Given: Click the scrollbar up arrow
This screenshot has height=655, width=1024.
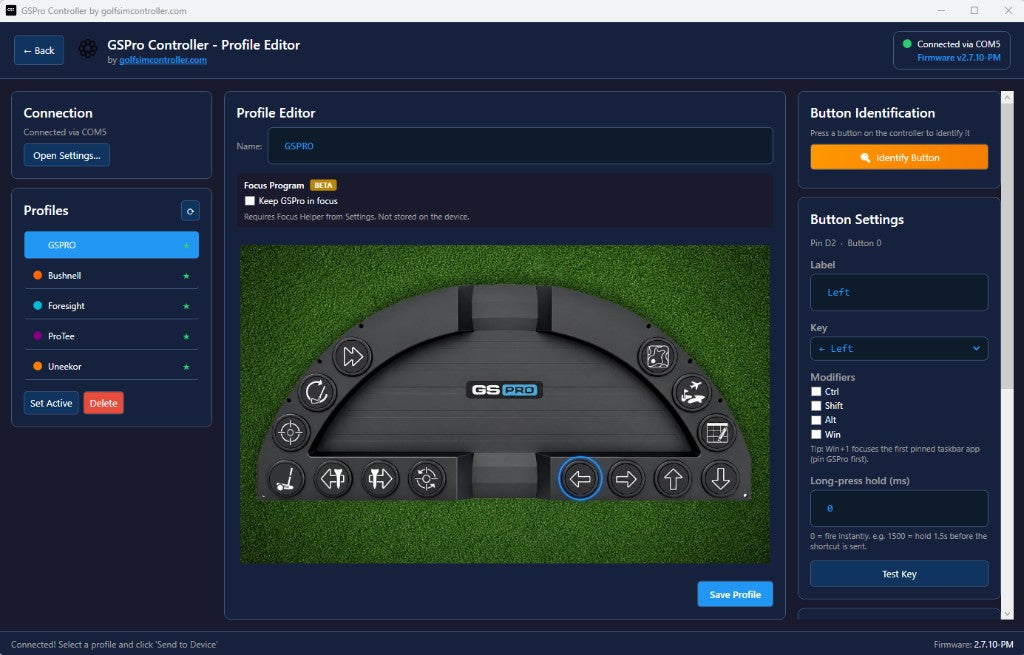Looking at the screenshot, I should point(1006,97).
